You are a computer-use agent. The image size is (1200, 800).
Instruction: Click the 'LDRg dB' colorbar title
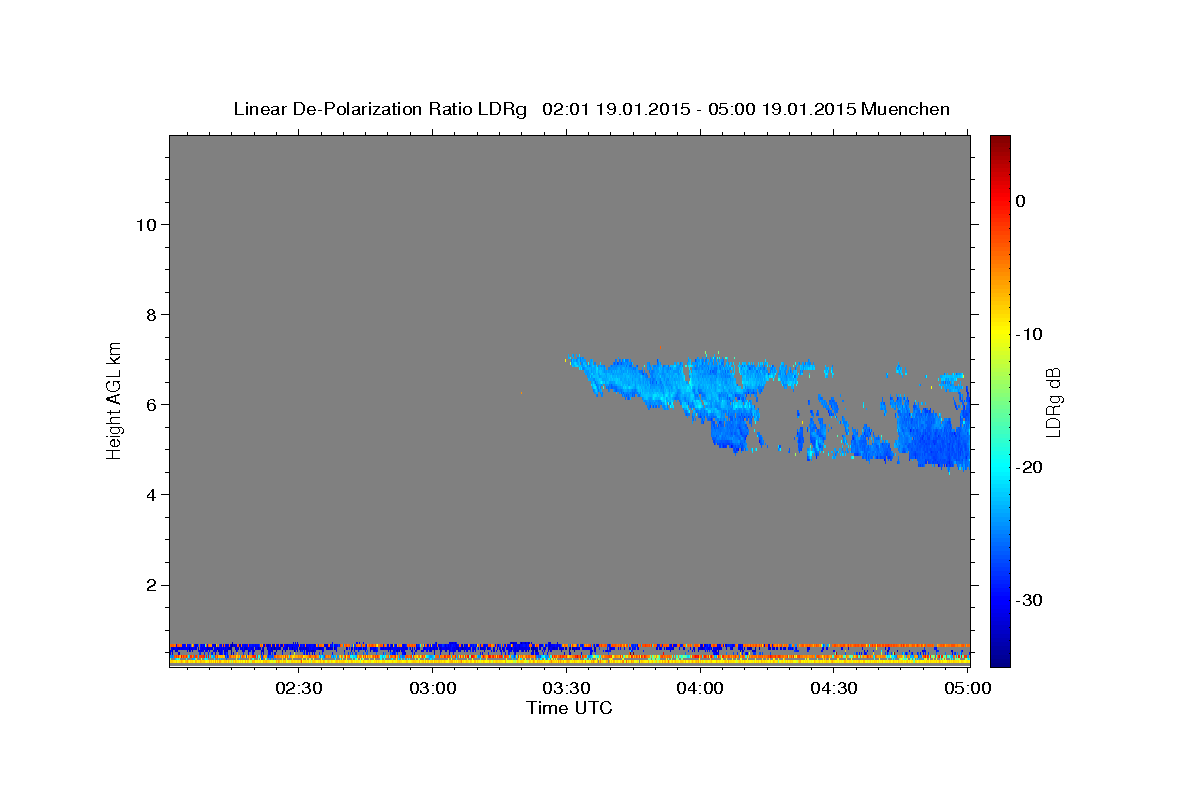(x=1053, y=403)
